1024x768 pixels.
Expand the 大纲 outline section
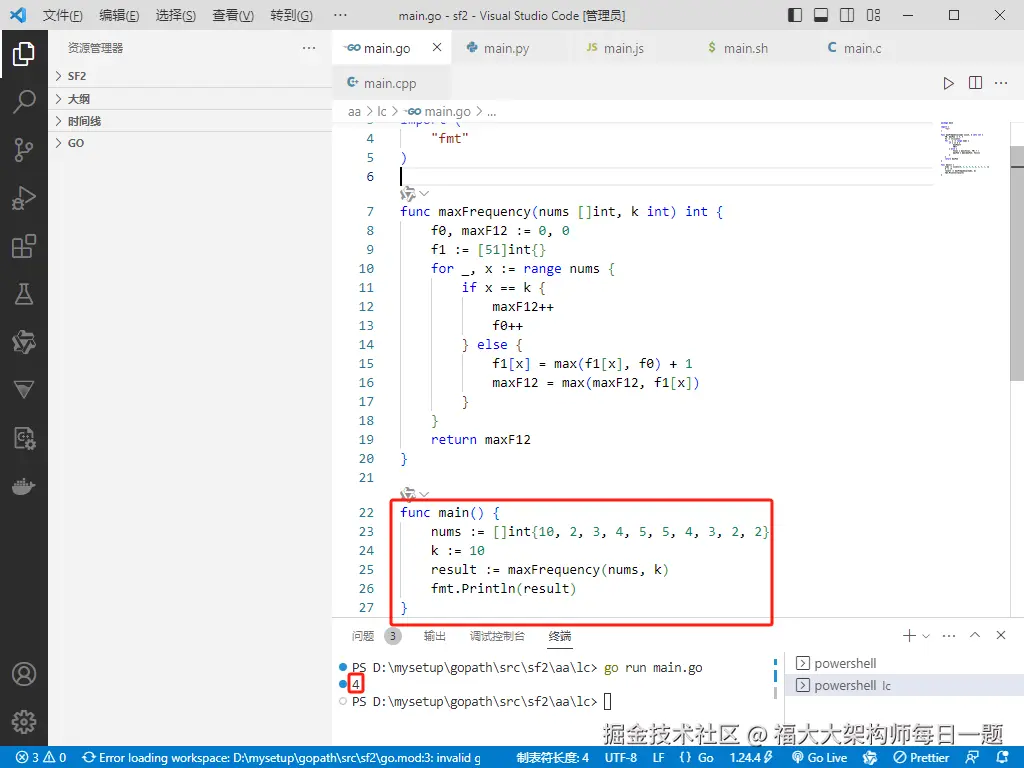[x=190, y=99]
